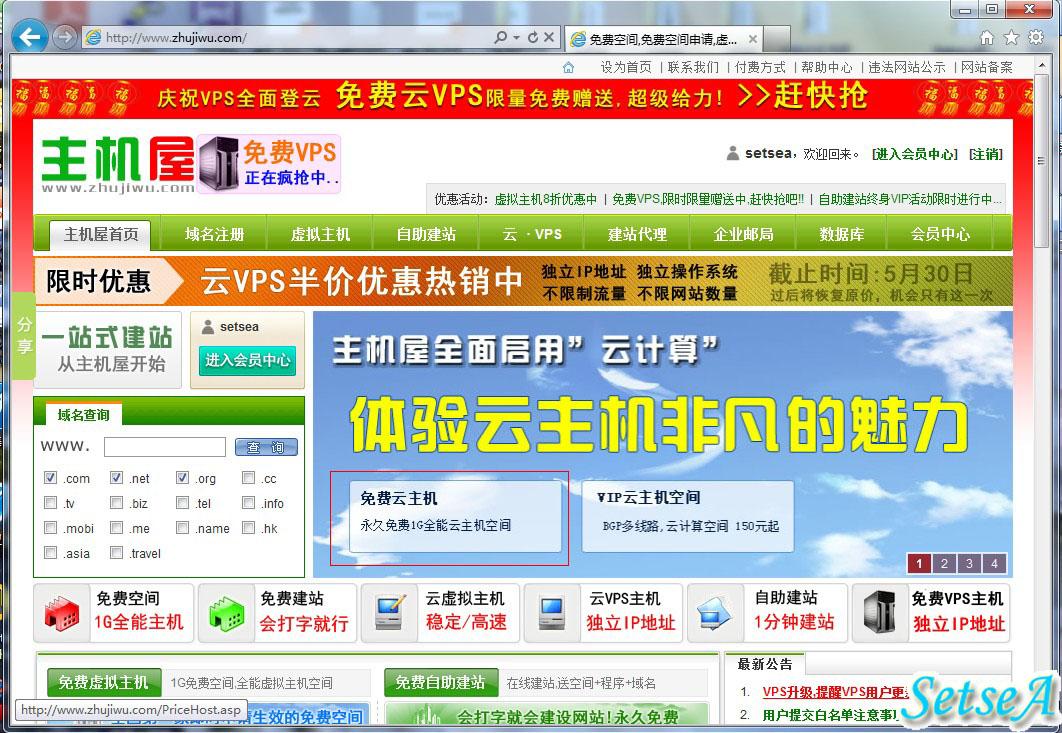1062x733 pixels.
Task: Click the user avatar icon beside setsea welcome
Action: tap(732, 153)
